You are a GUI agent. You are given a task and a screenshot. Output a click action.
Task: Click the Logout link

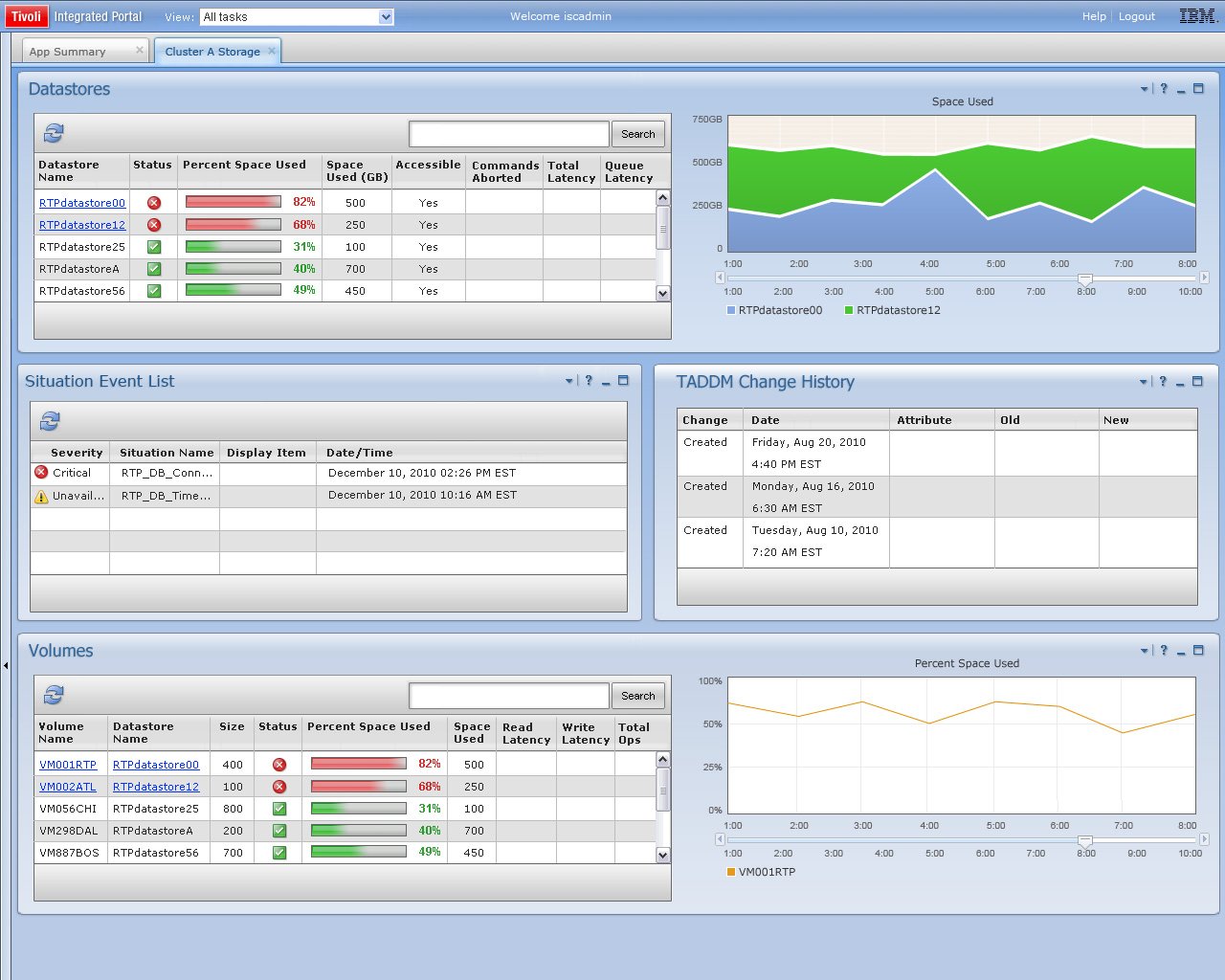[1137, 16]
